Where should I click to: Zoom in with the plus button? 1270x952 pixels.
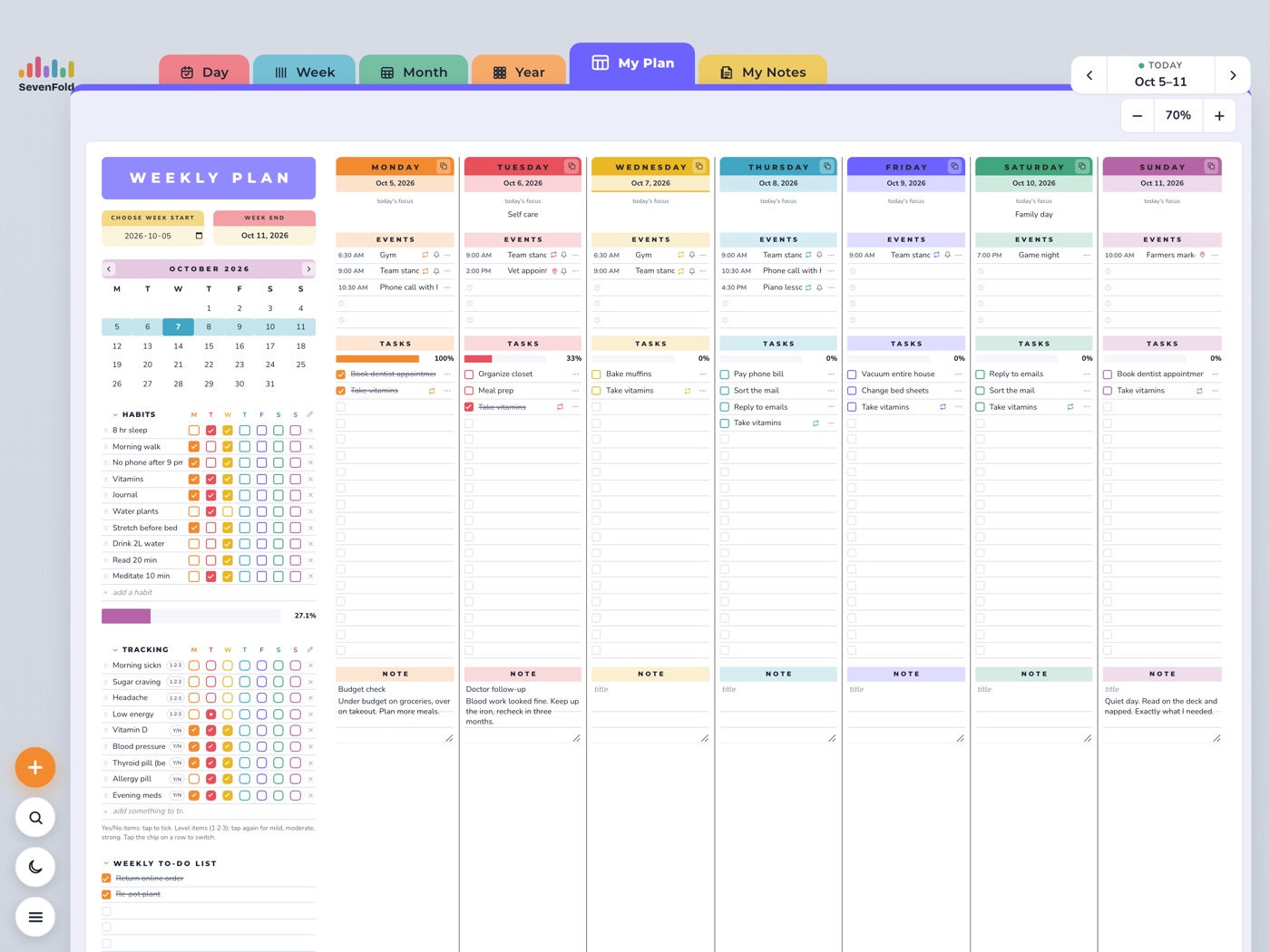coord(1219,115)
